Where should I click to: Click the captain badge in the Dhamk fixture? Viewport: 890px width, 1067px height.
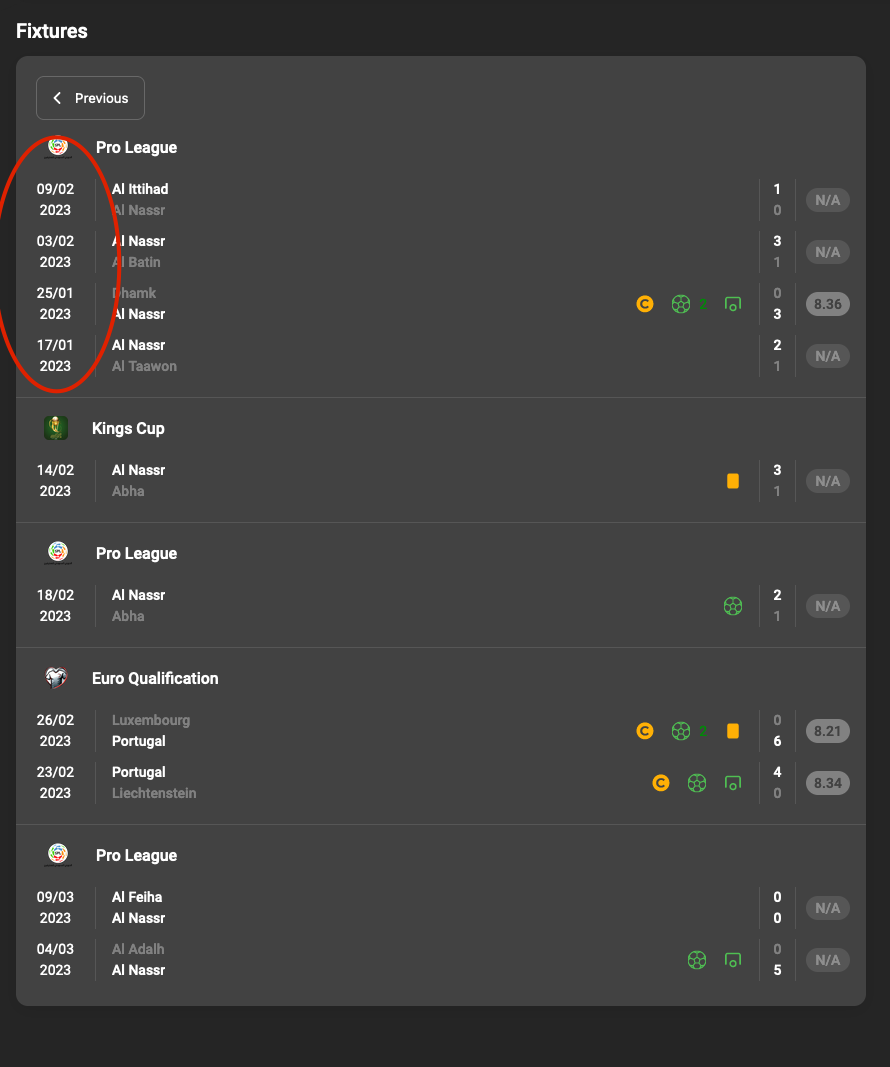tap(644, 304)
